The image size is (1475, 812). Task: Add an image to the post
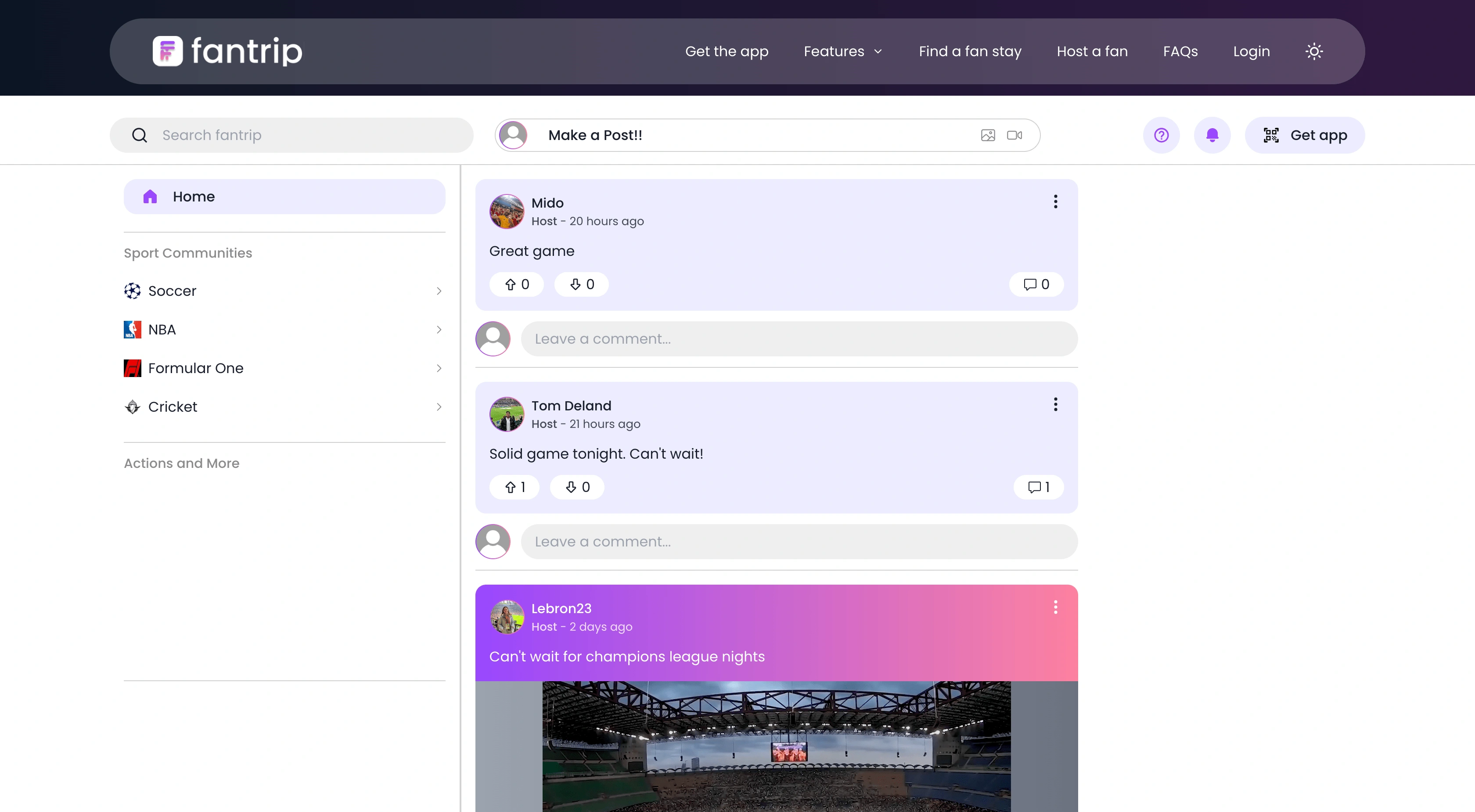988,135
